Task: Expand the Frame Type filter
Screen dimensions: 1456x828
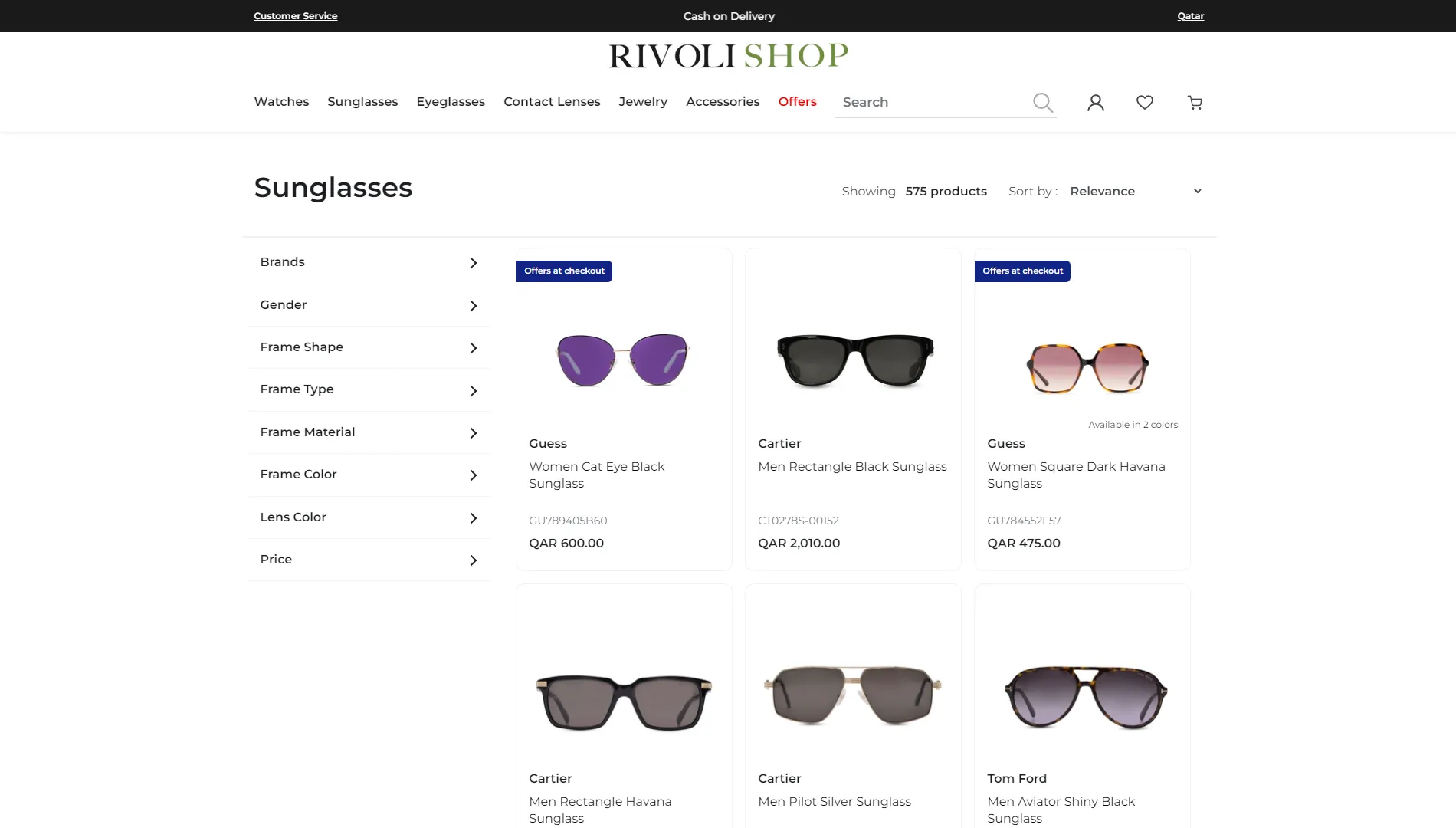Action: [x=369, y=389]
